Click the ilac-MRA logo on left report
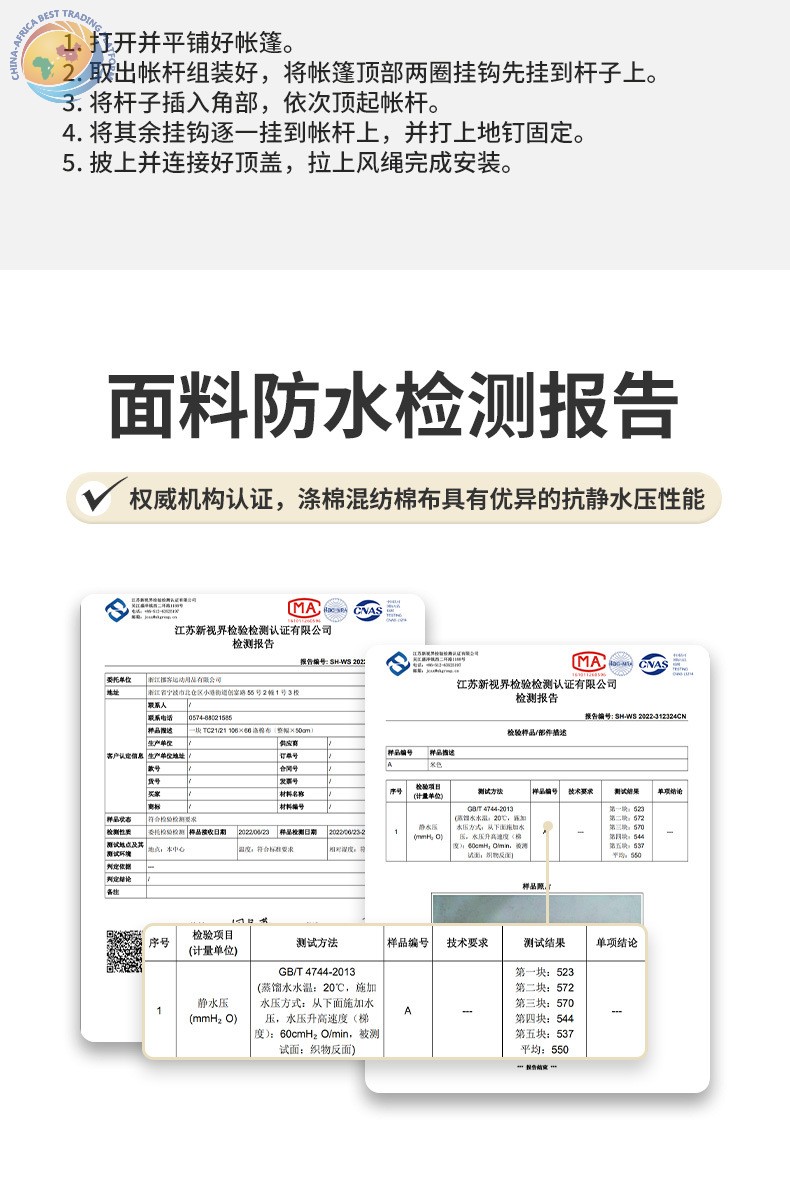Screen dimensions: 790x1194 (x=334, y=609)
